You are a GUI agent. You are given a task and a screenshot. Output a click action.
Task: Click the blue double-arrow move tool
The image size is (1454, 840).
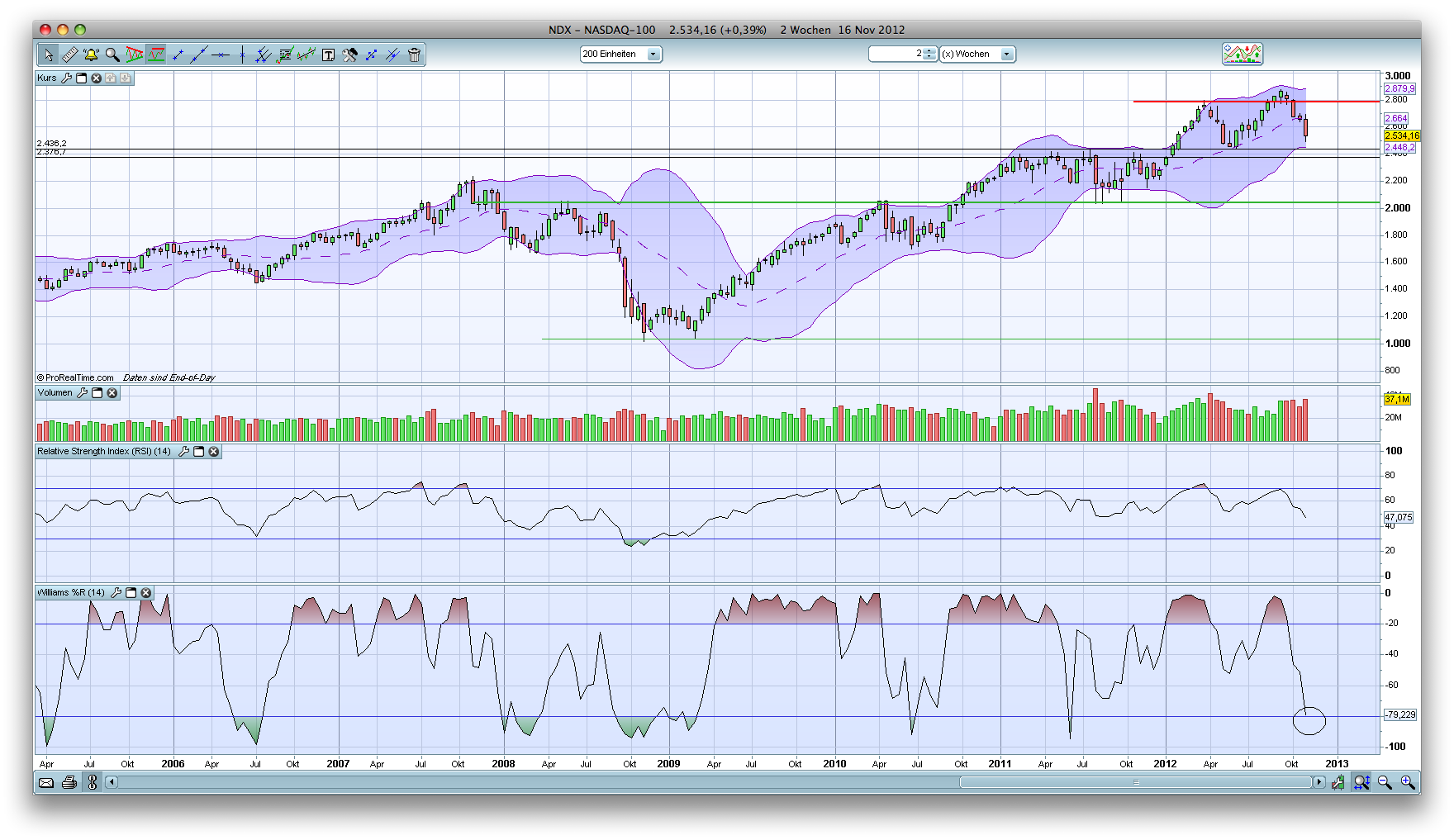(x=371, y=55)
